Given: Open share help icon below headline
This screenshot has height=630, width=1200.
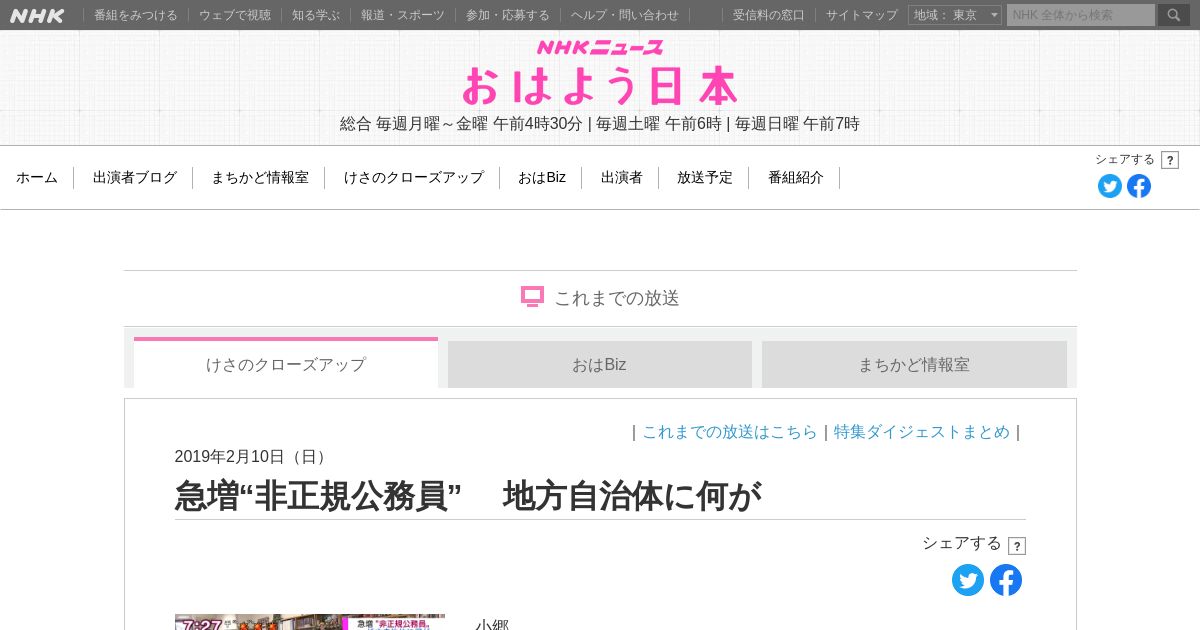Looking at the screenshot, I should [x=1017, y=546].
